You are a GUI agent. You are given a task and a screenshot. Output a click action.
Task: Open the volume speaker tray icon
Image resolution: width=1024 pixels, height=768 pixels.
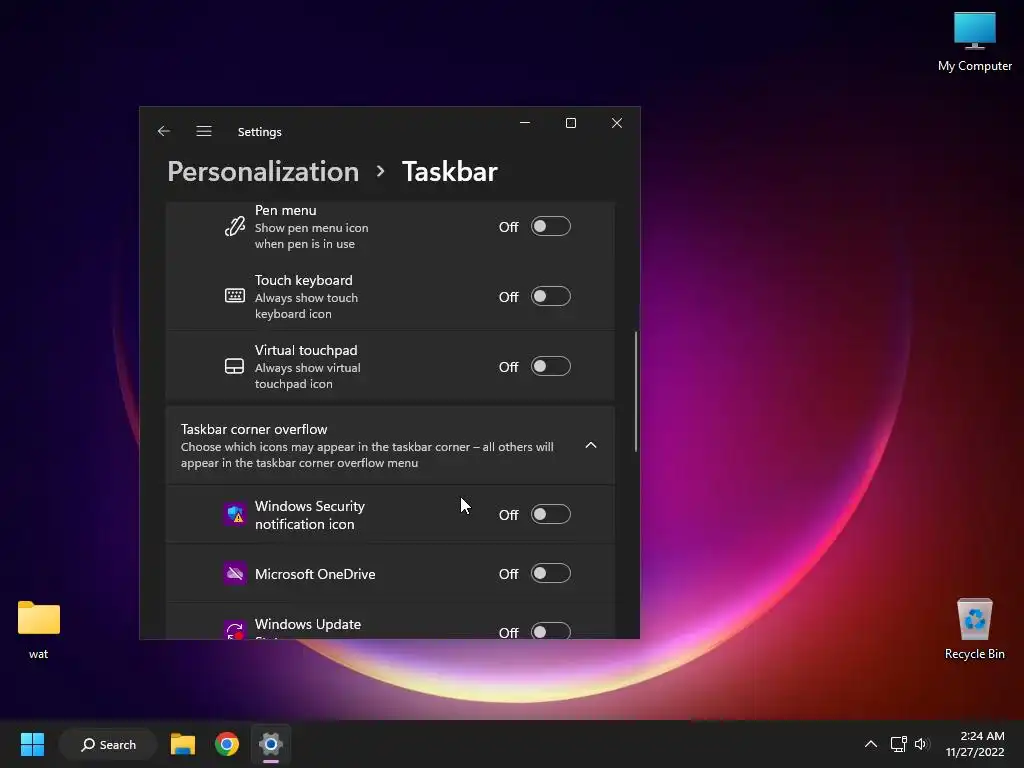click(921, 744)
